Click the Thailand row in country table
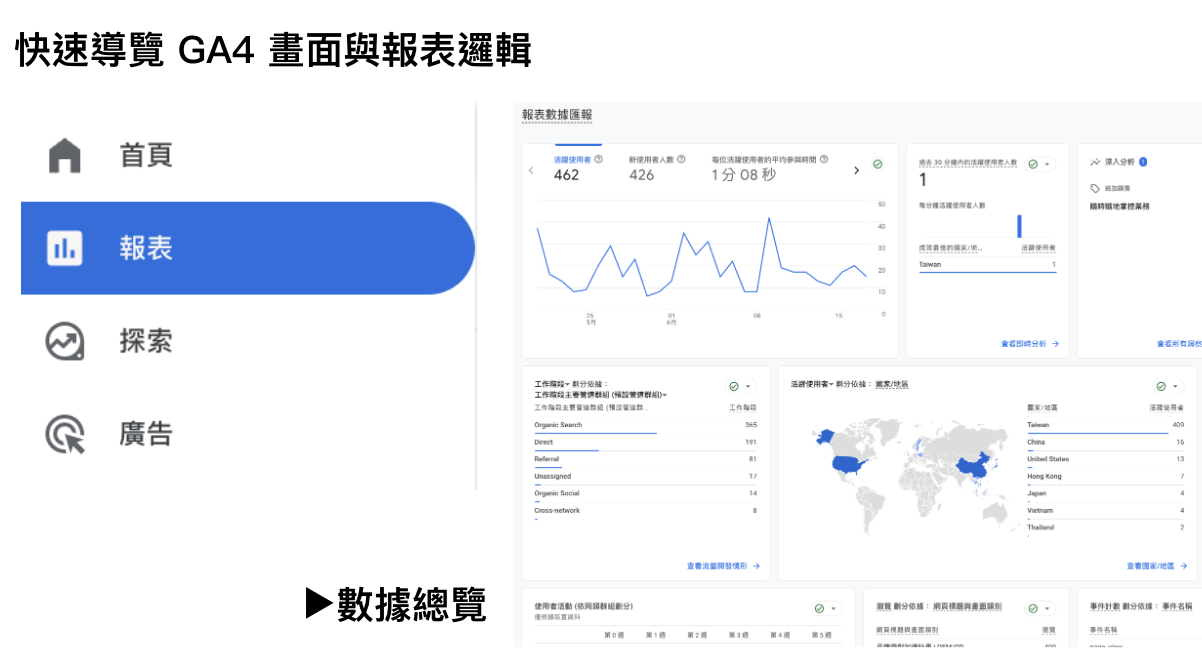The image size is (1202, 664). coord(1105,527)
